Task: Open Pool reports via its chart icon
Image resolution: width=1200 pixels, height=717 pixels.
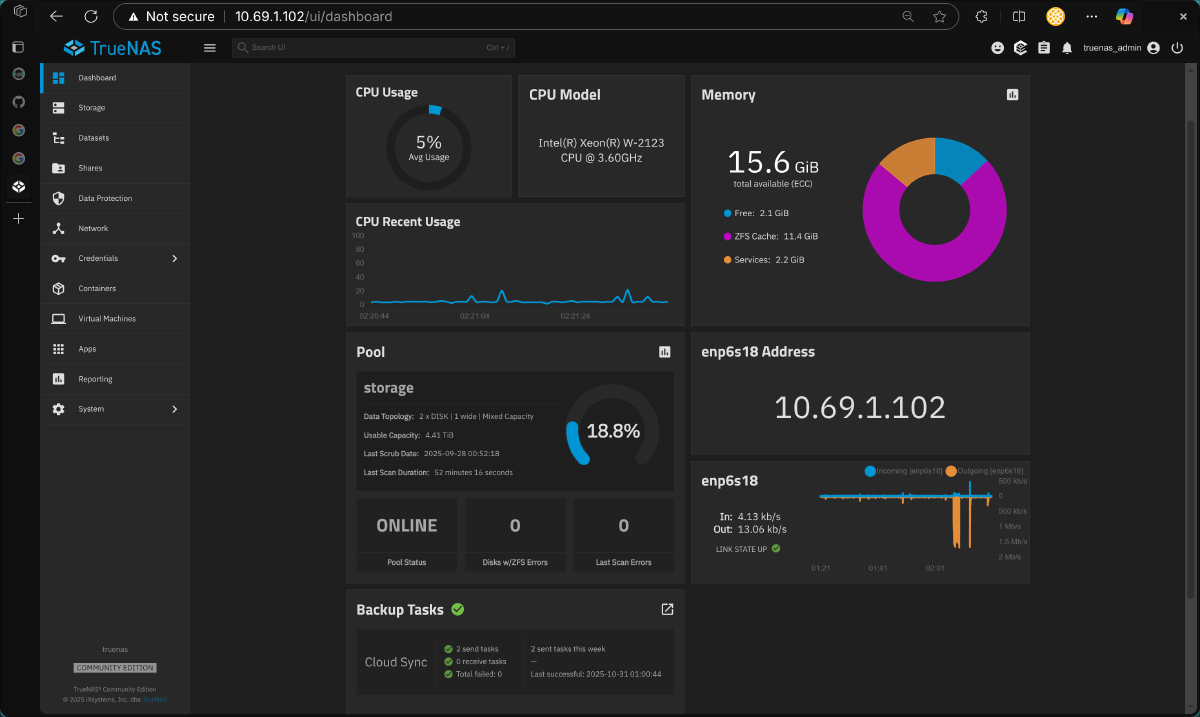Action: (667, 351)
